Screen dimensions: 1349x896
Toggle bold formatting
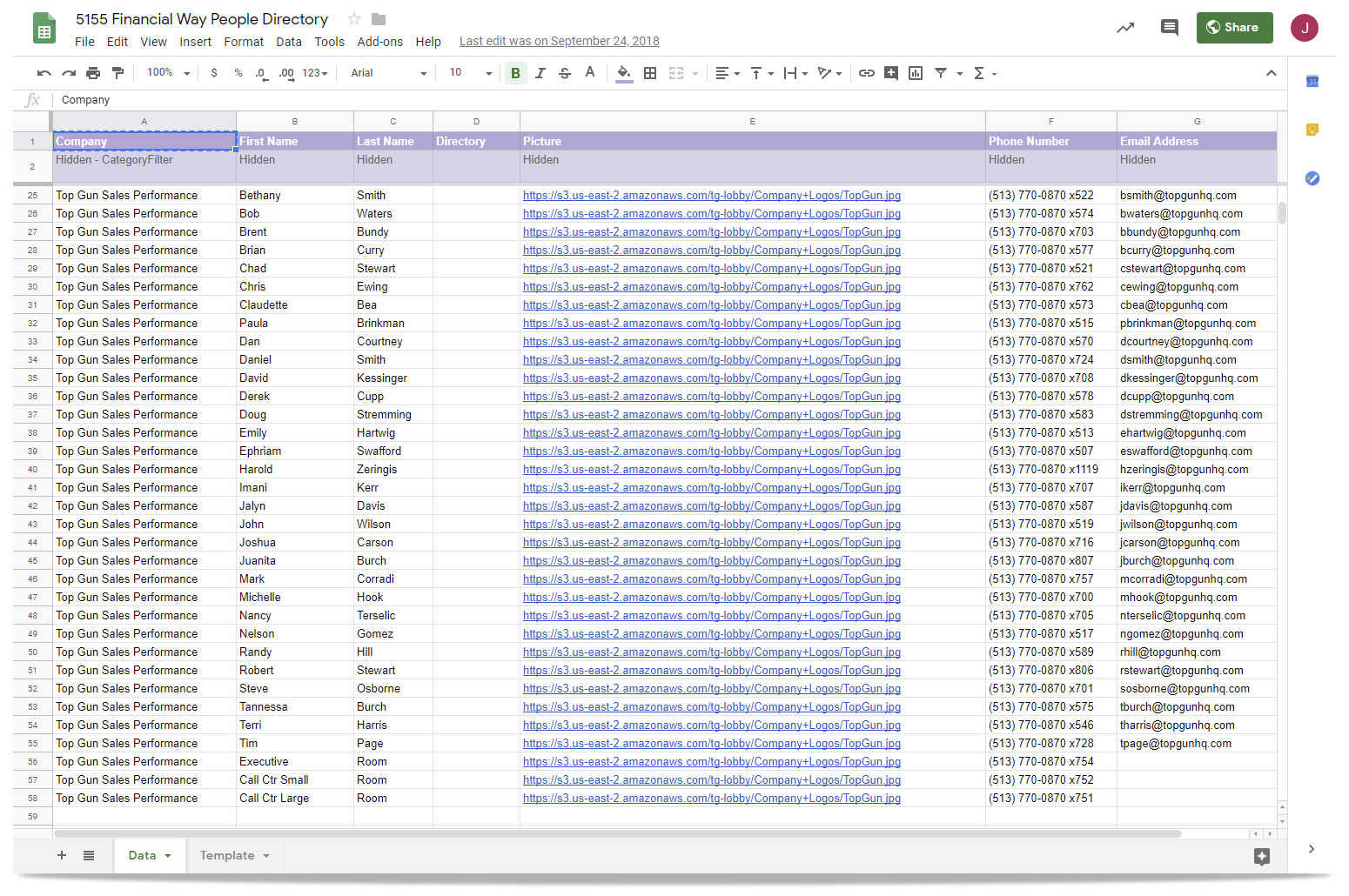pyautogui.click(x=515, y=74)
